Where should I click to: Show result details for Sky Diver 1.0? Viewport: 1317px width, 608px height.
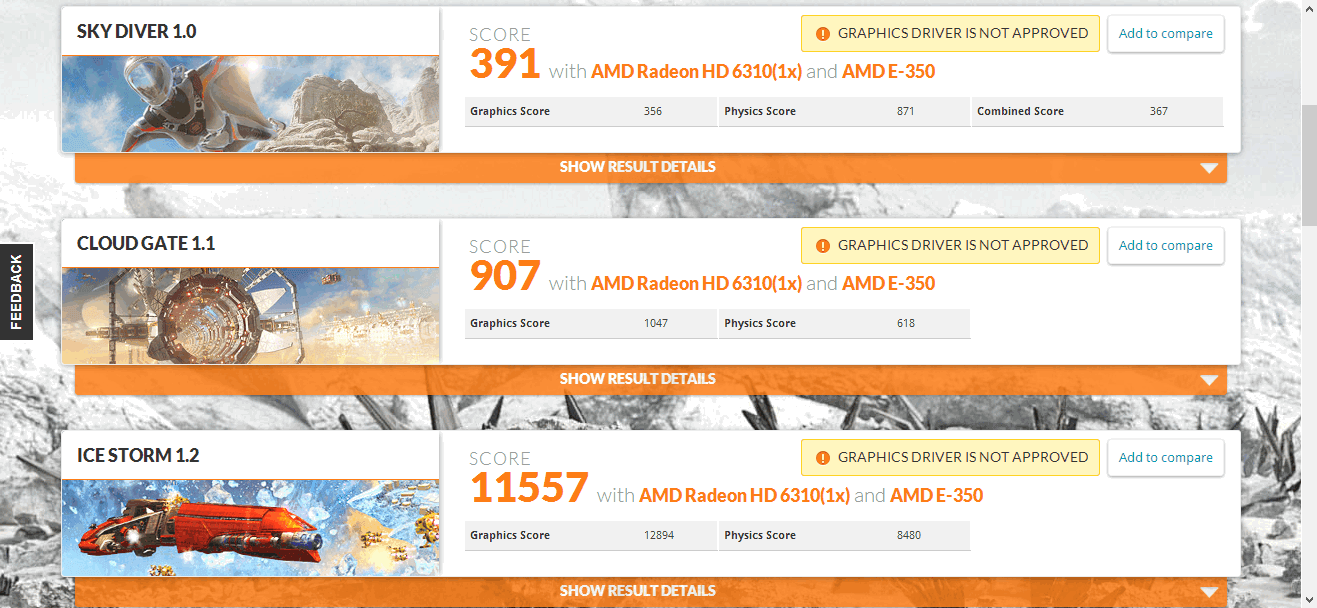(x=651, y=168)
